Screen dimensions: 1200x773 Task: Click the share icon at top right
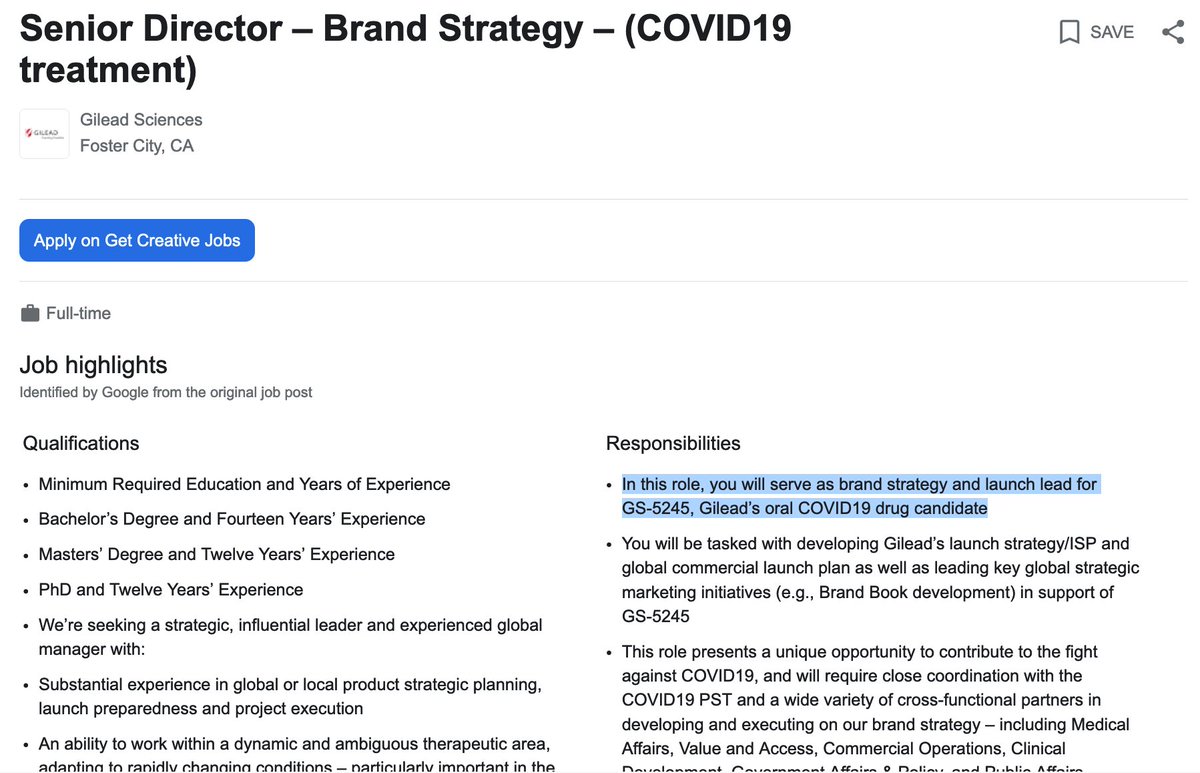pos(1173,33)
